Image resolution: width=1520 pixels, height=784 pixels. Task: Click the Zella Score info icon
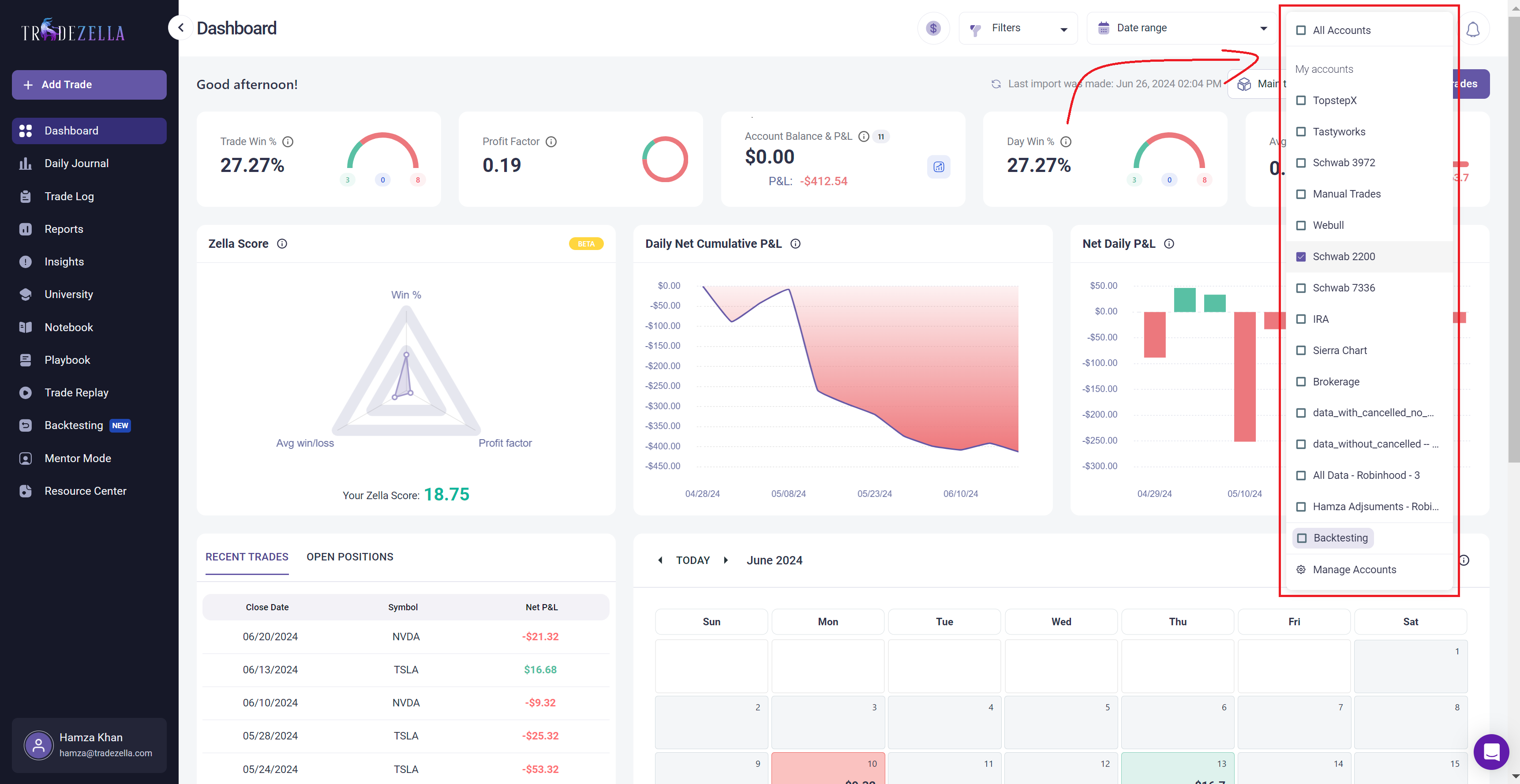(282, 244)
